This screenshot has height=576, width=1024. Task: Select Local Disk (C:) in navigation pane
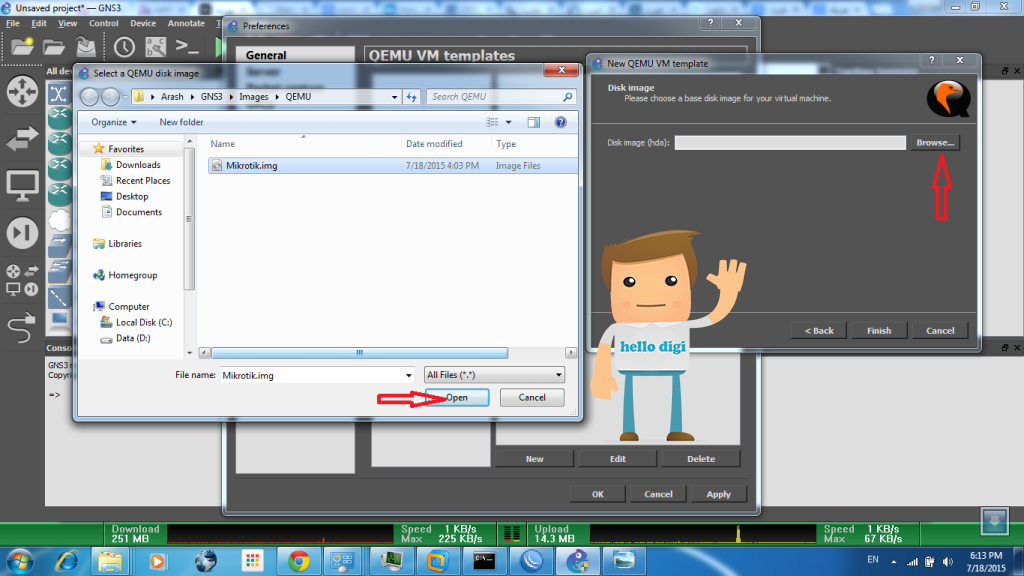point(144,322)
